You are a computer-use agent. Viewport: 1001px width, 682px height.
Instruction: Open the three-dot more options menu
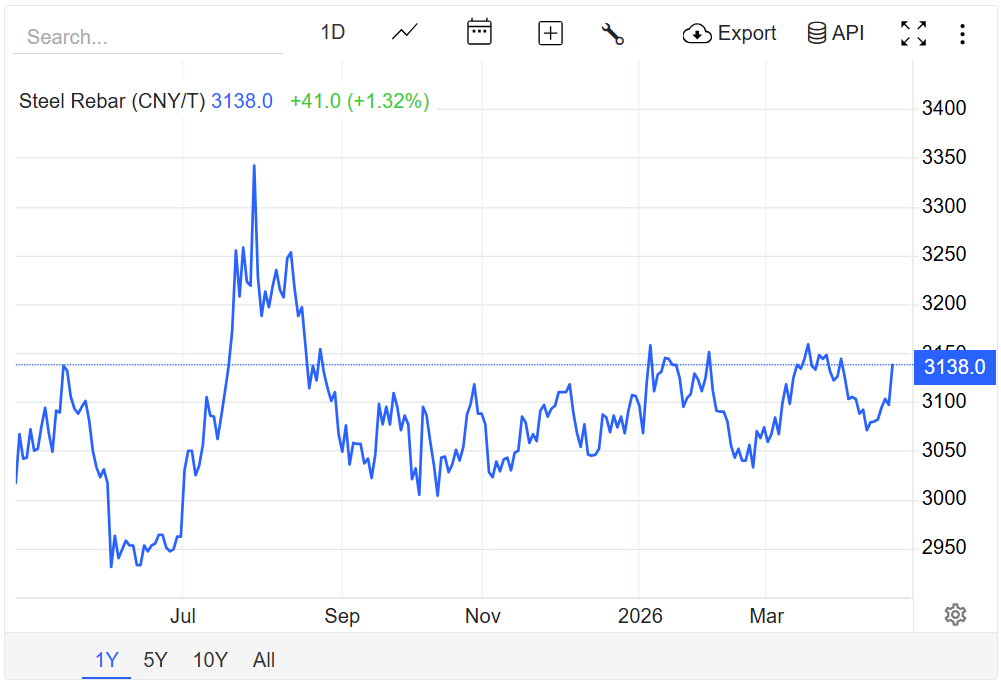coord(961,34)
